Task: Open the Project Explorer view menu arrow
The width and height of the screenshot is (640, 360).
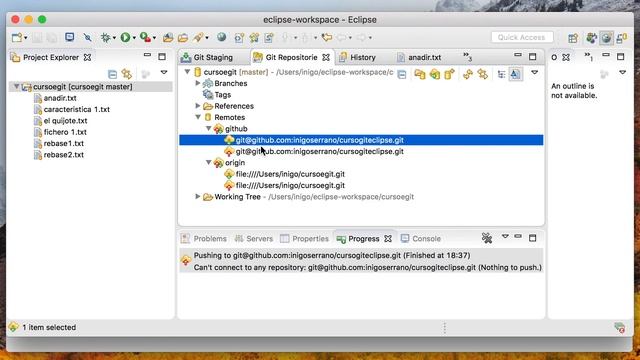Action: (164, 72)
